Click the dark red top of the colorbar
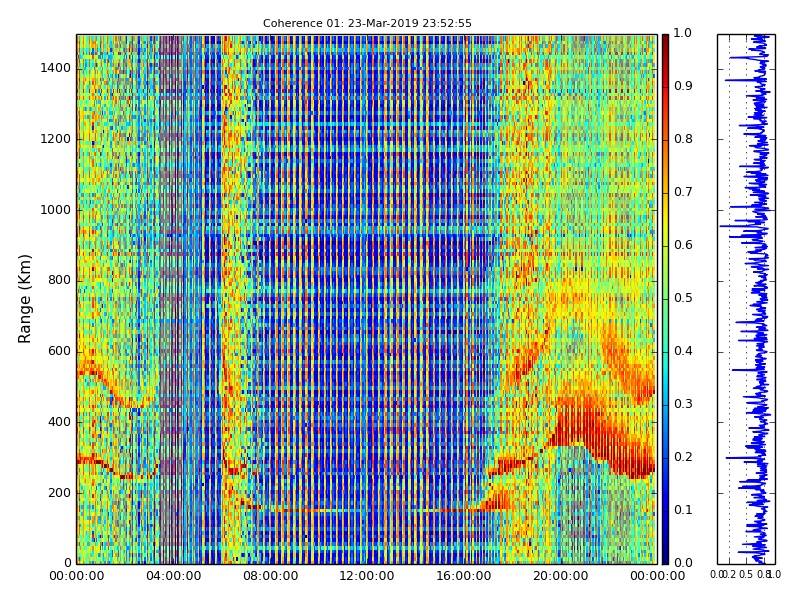The width and height of the screenshot is (800, 600). pos(665,41)
